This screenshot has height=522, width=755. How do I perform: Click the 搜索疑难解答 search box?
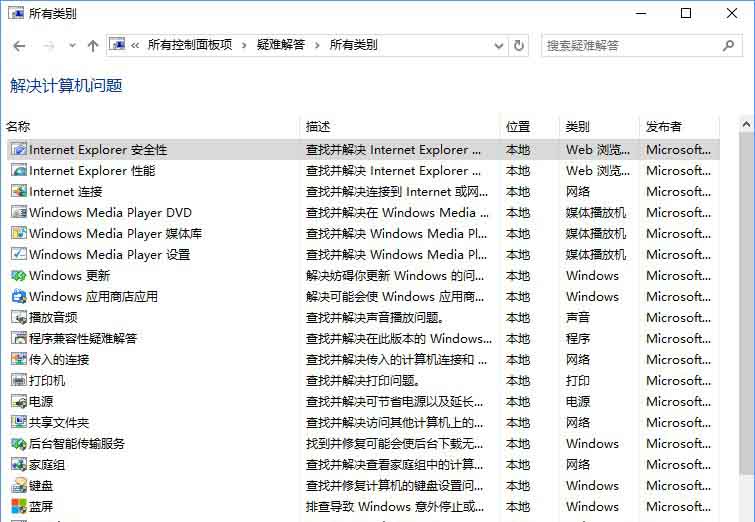630,45
